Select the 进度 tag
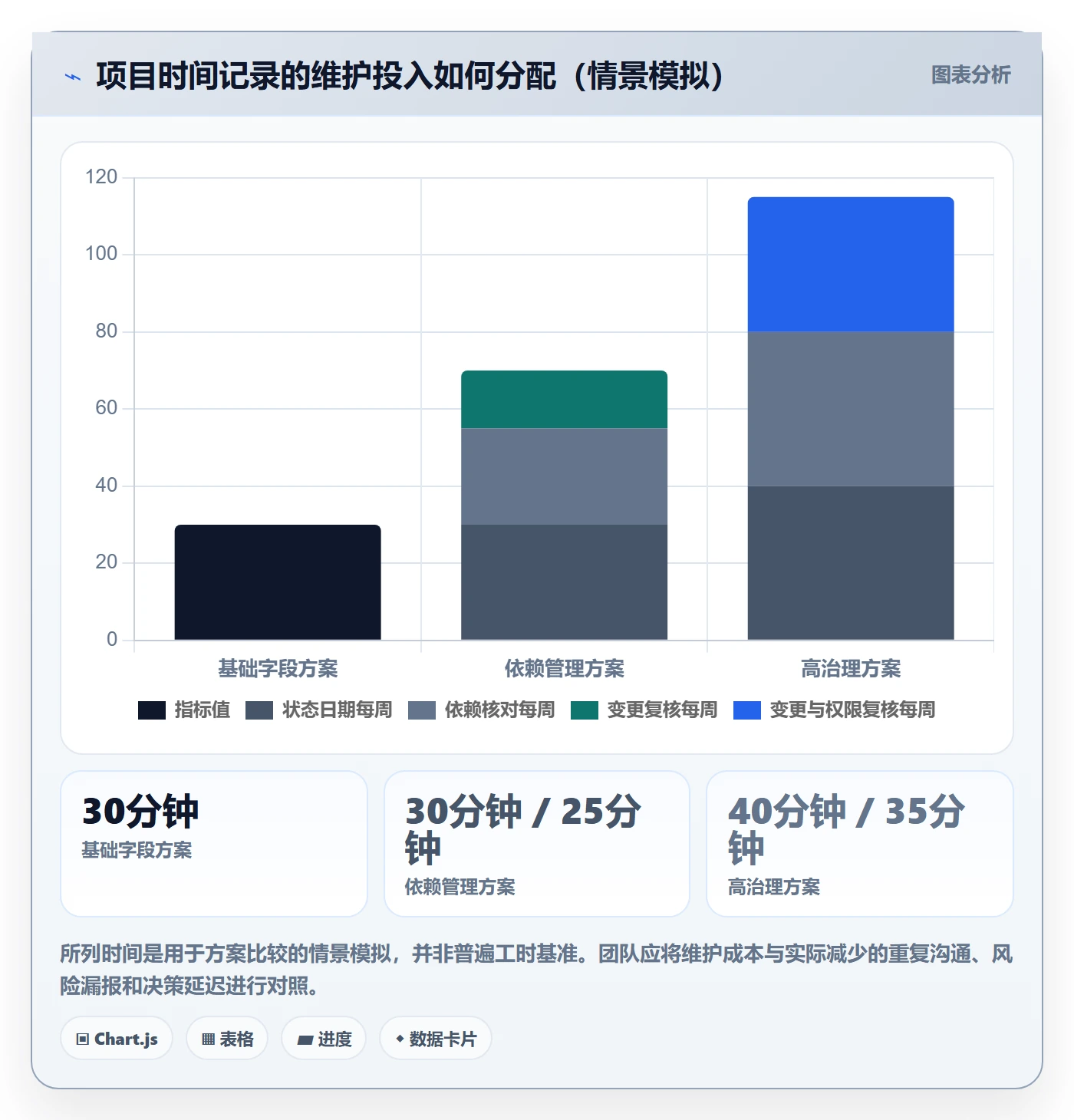This screenshot has width=1074, height=1120. click(x=324, y=1039)
